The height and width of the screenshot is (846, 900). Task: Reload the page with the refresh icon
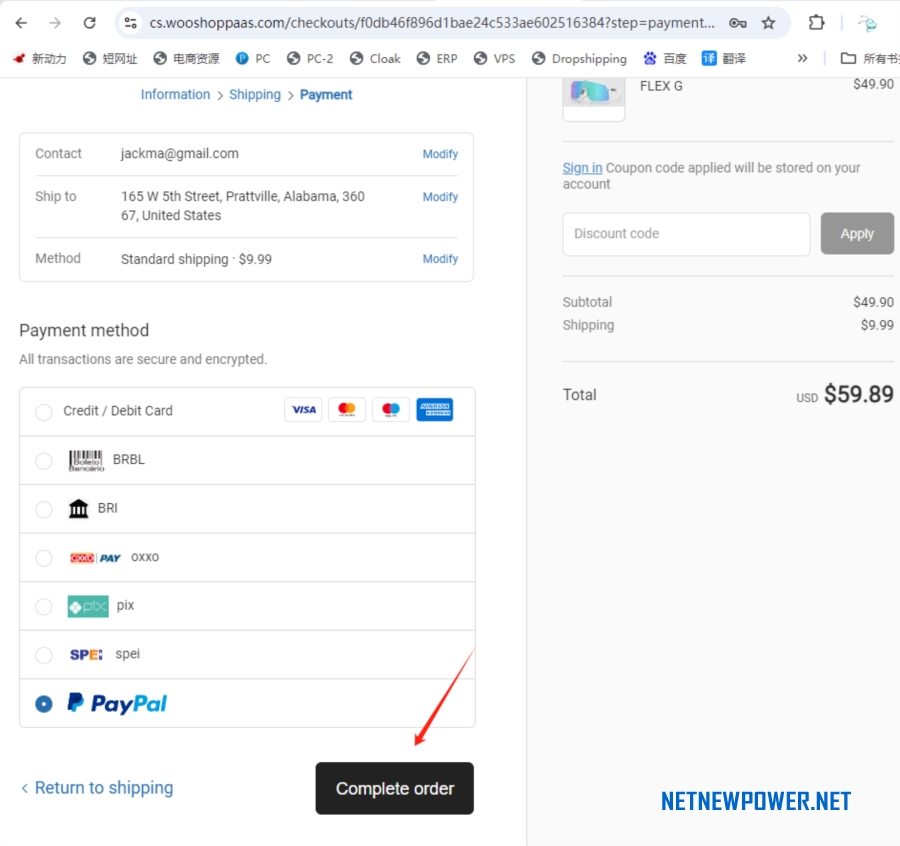[90, 23]
